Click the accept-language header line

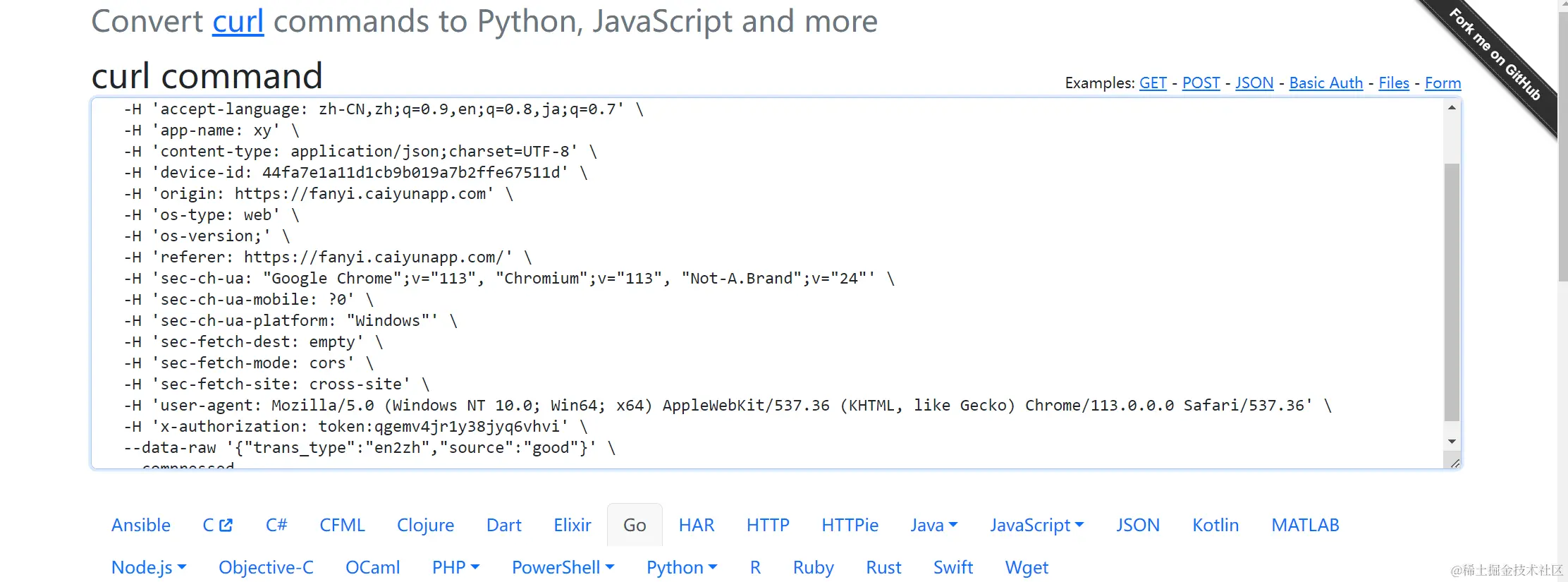[x=384, y=109]
